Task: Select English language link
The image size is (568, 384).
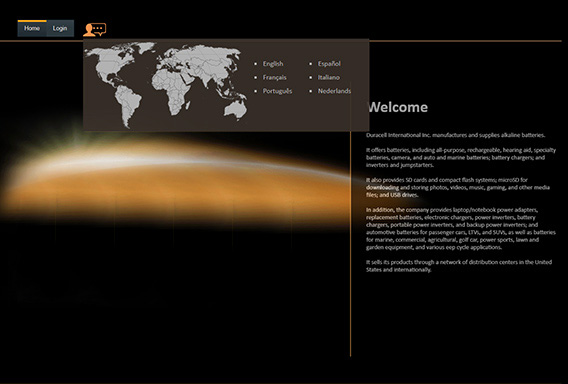Action: point(273,64)
